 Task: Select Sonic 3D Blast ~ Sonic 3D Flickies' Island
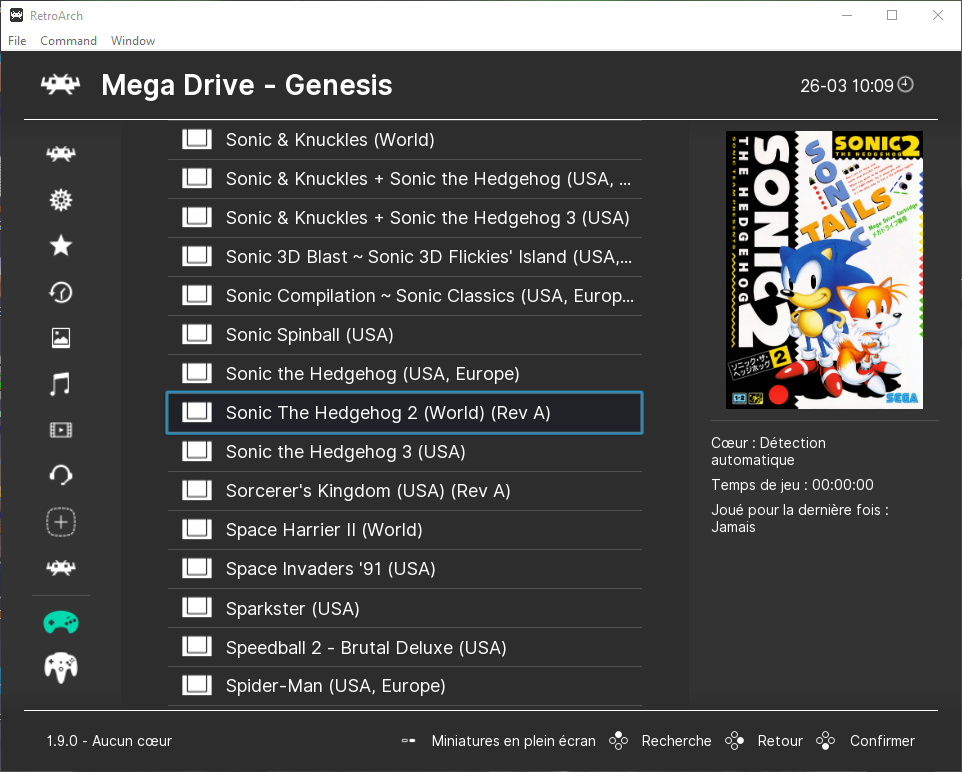pos(404,257)
